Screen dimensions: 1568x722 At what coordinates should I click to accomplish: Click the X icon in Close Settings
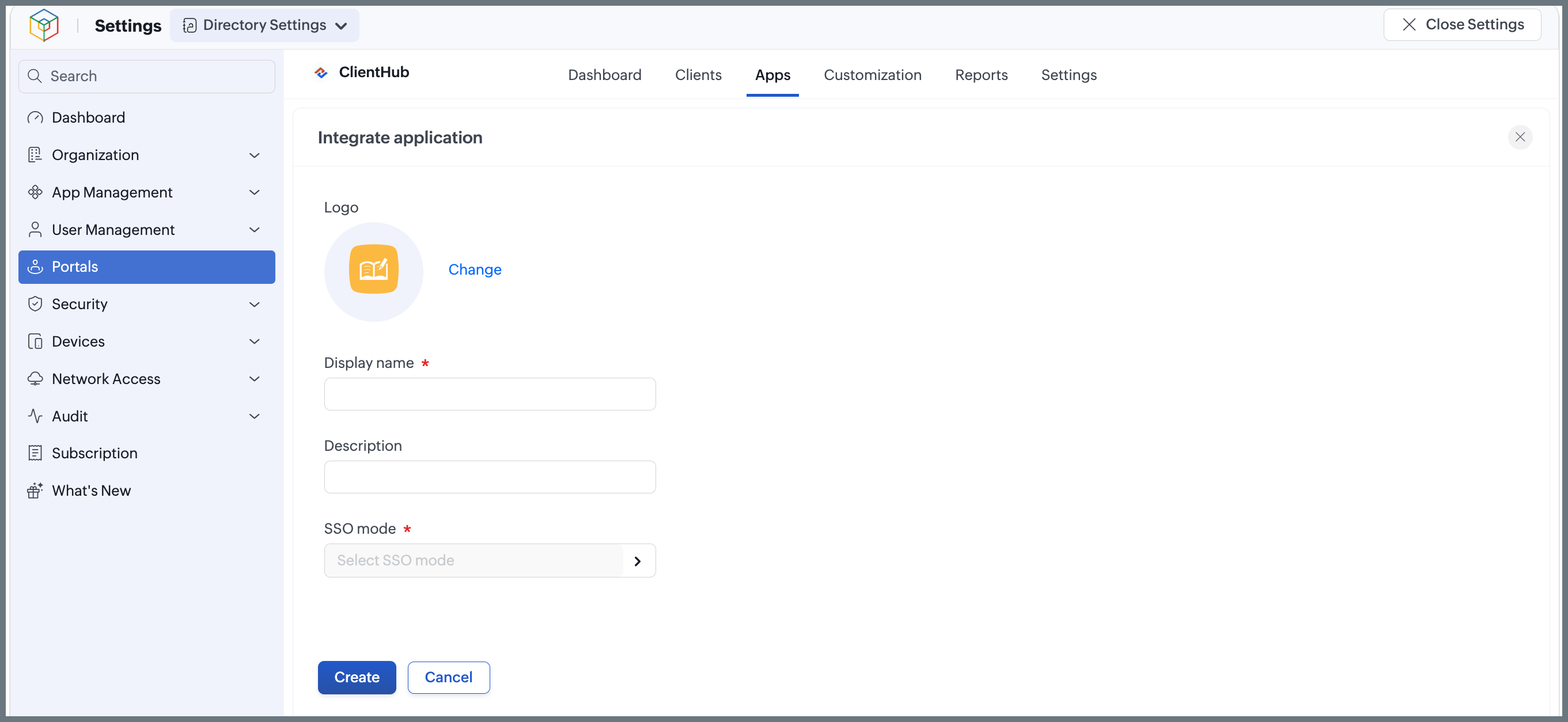click(x=1408, y=25)
